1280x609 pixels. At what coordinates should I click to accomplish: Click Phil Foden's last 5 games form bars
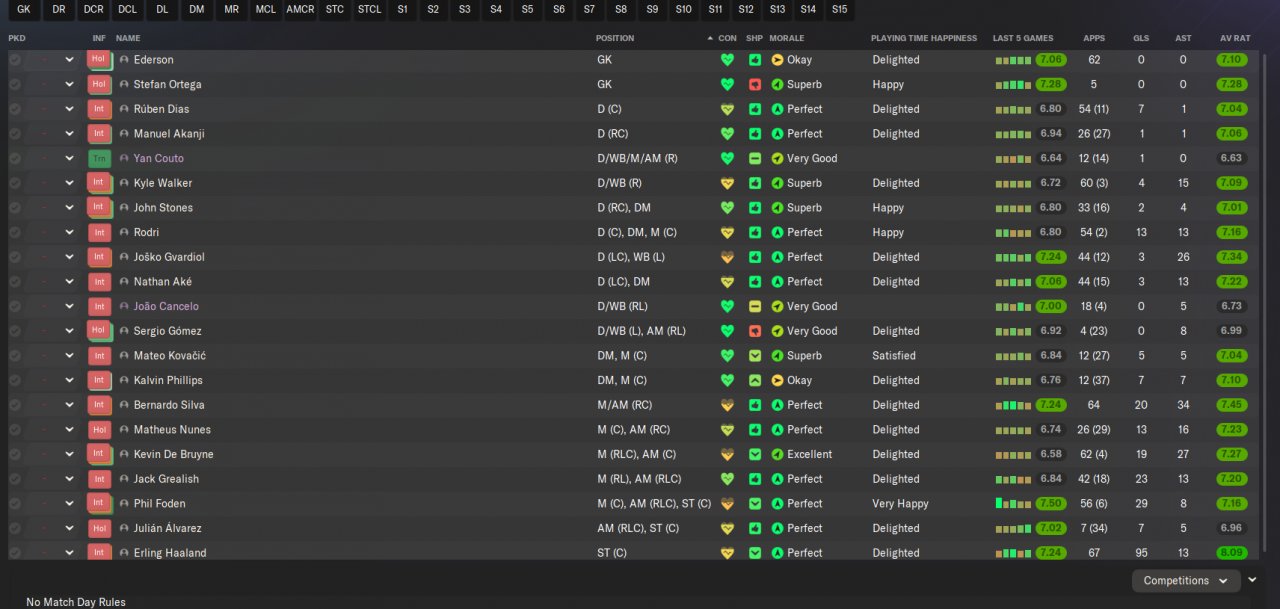1013,504
